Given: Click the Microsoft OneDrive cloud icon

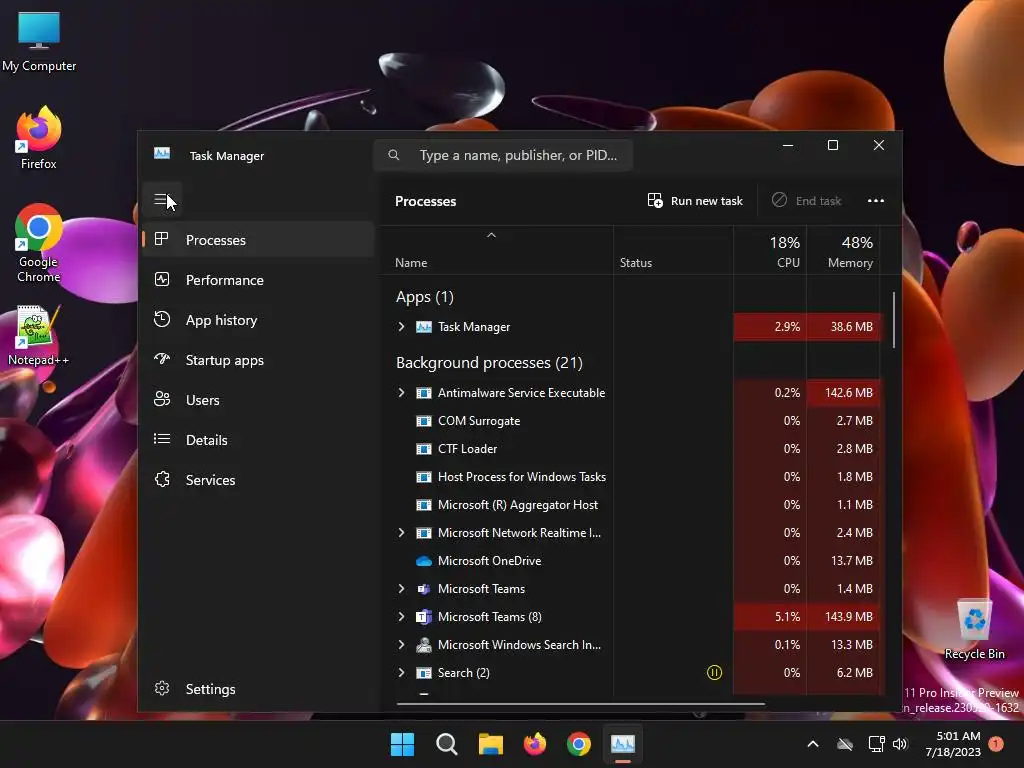Looking at the screenshot, I should (x=424, y=561).
